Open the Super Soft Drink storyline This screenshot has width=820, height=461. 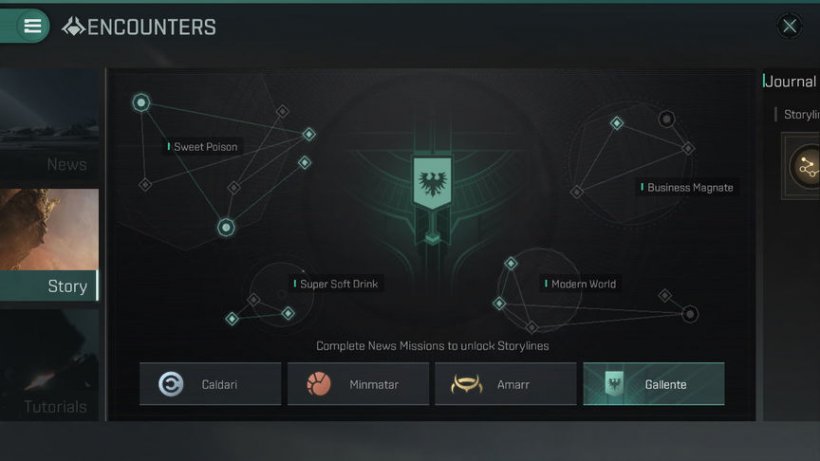[336, 284]
